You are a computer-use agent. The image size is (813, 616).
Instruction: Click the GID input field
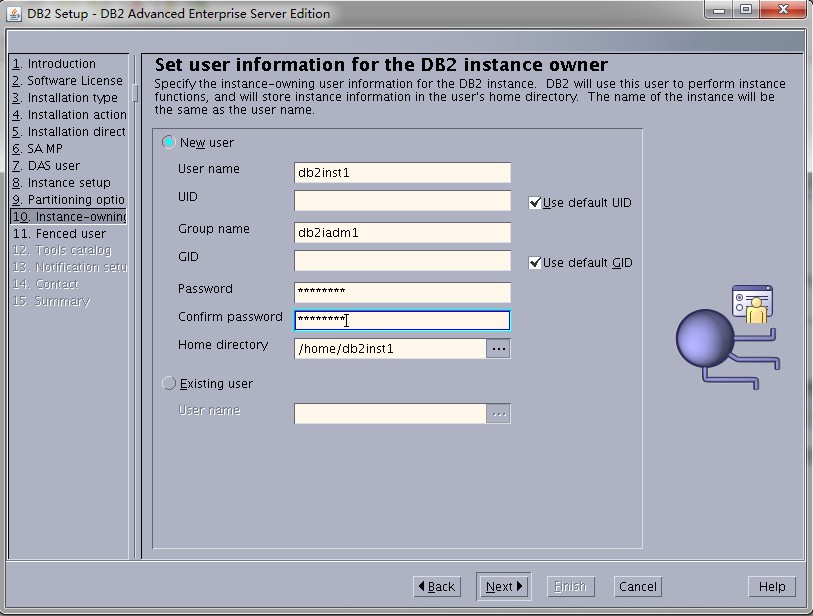tap(402, 261)
